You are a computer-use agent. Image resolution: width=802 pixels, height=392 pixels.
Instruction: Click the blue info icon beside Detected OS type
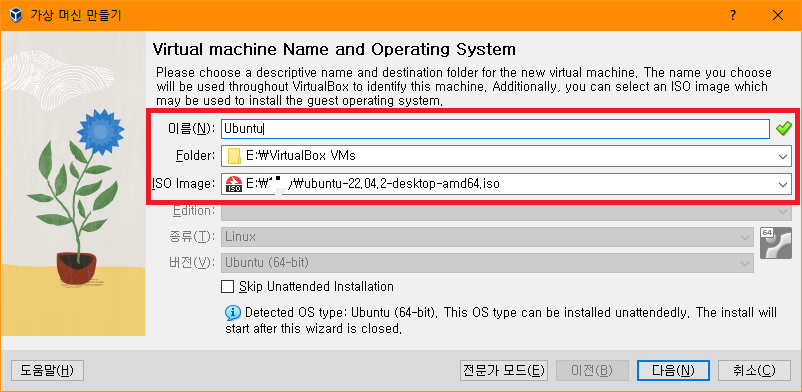233,312
